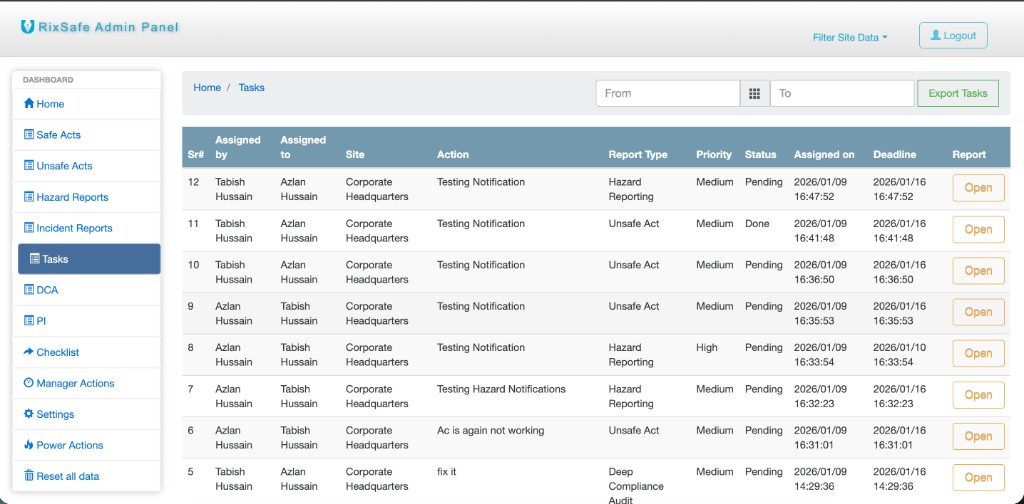Screen dimensions: 1024x504
Task: Click the 'fix it' action text
Action: tap(447, 471)
